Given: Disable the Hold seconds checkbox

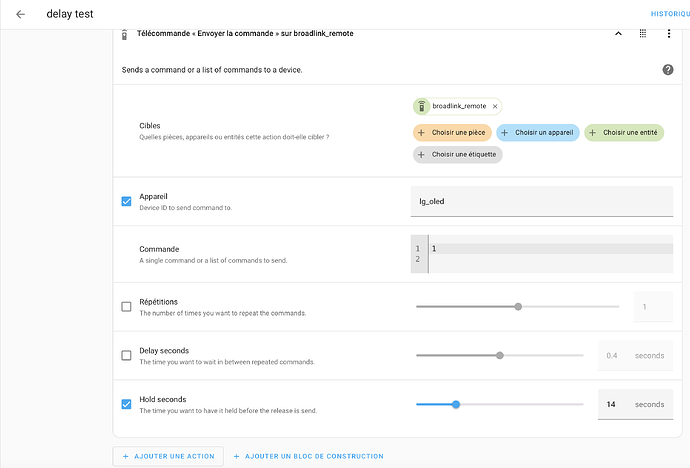Looking at the screenshot, I should click(126, 404).
